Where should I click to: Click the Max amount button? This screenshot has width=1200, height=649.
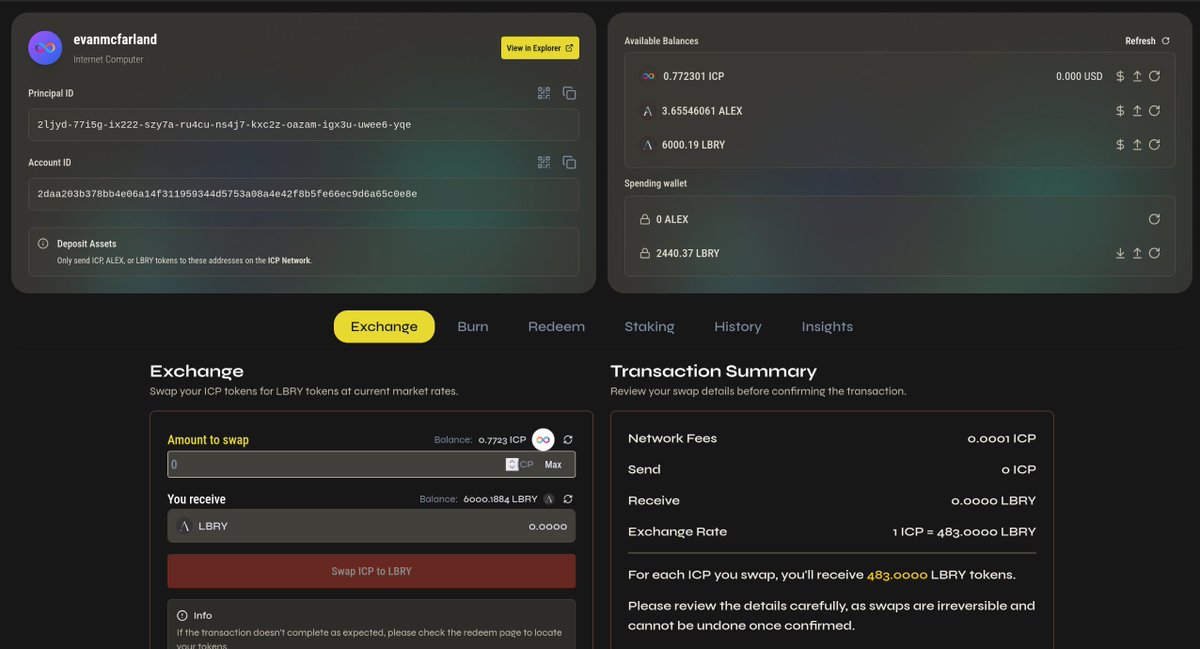[553, 464]
